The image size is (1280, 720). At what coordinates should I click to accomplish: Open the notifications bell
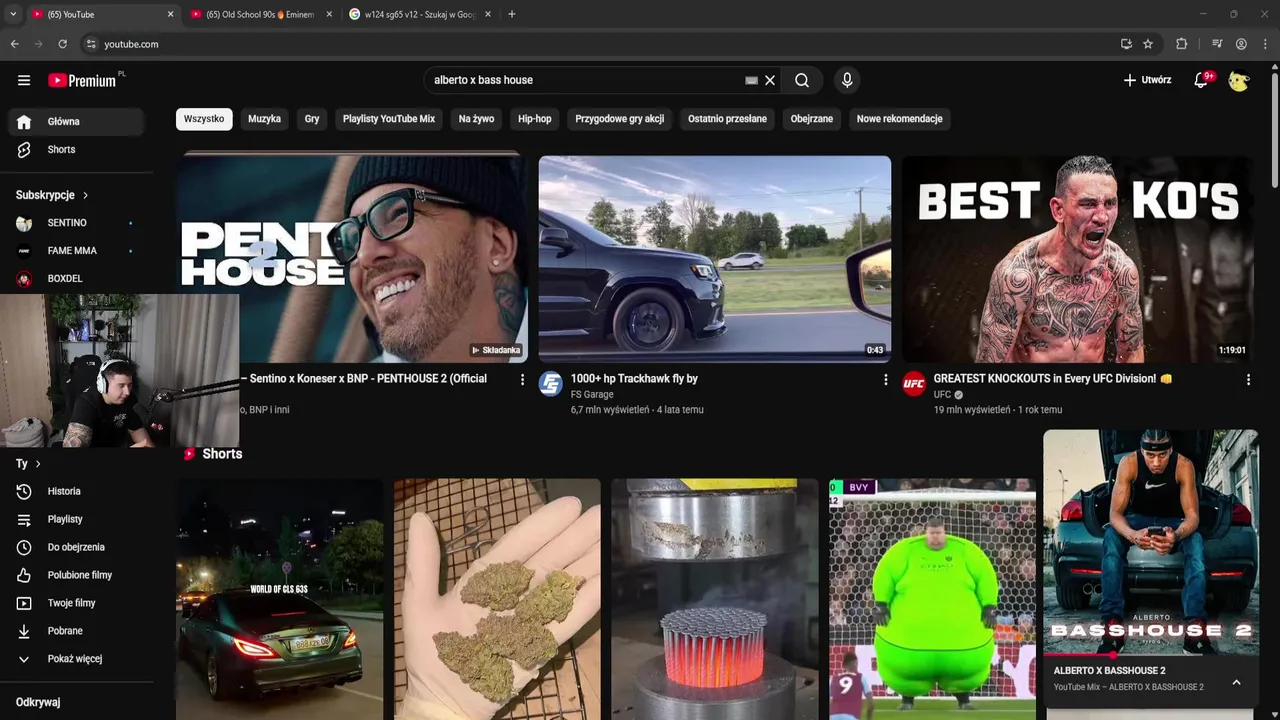1201,80
